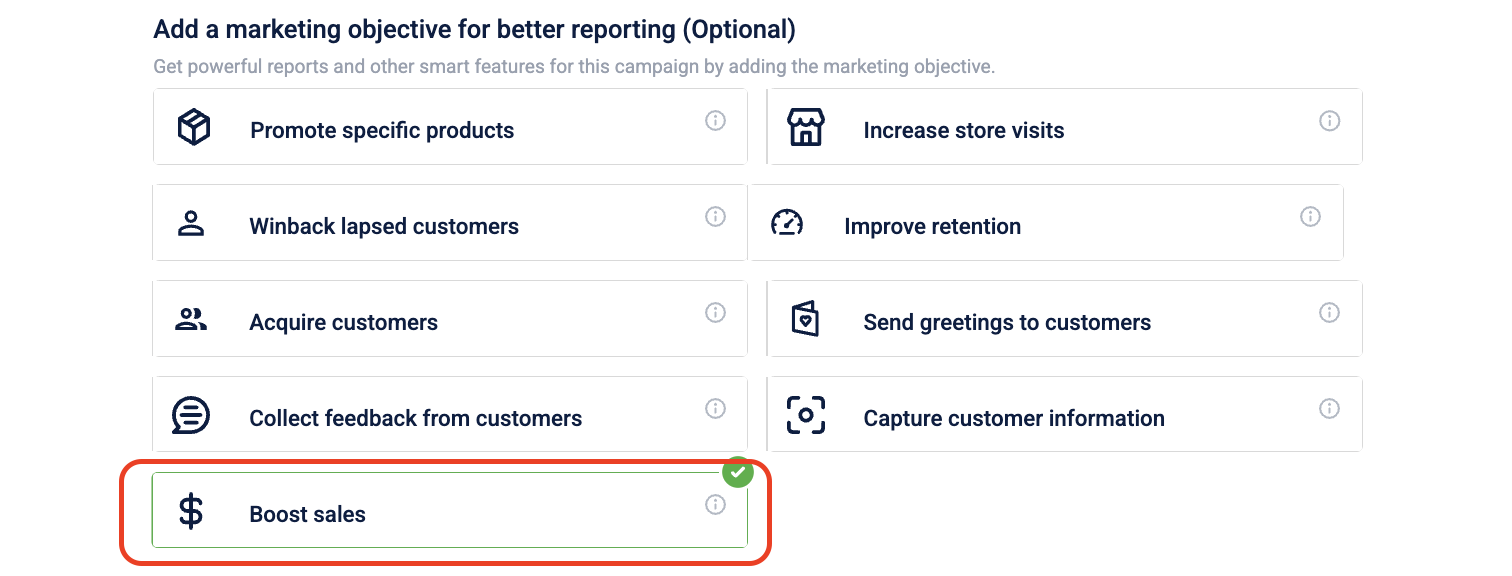1512x576 pixels.
Task: Click the chat bubble feedback icon
Action: click(190, 415)
